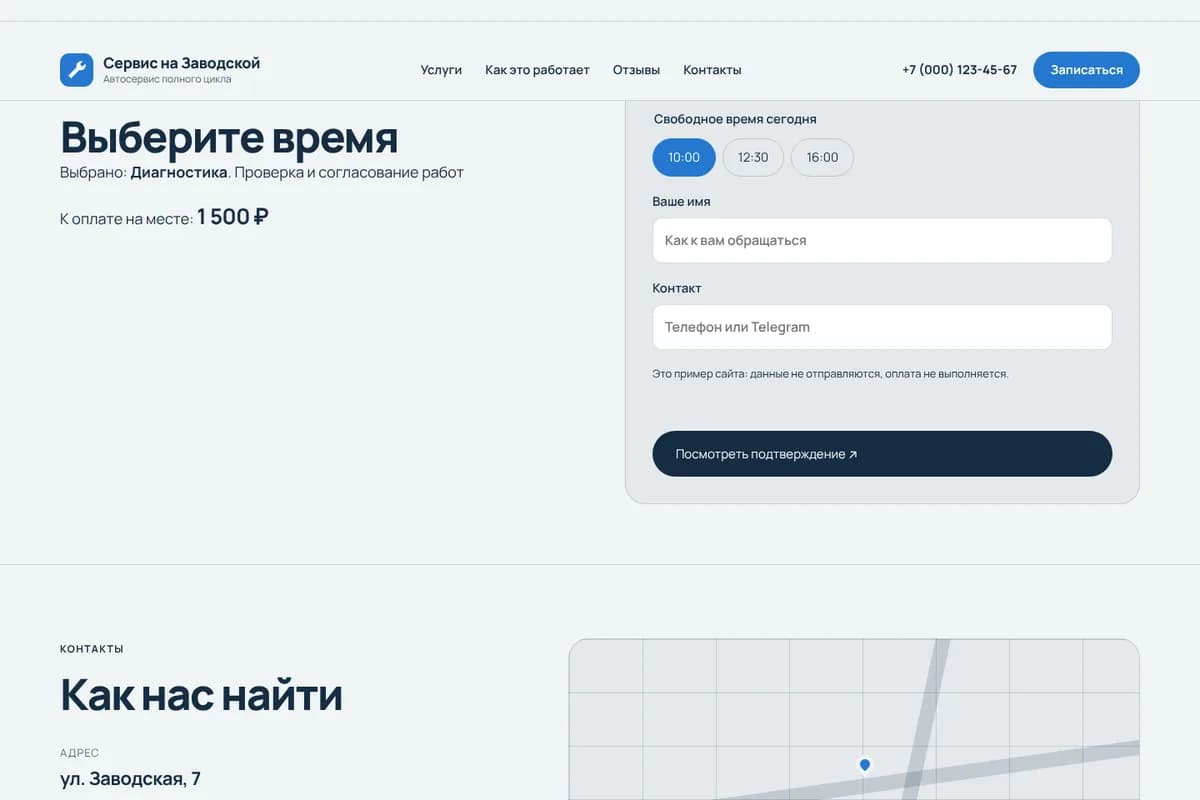Focus the Телефон или Telegram field
The image size is (1200, 800).
click(x=882, y=327)
